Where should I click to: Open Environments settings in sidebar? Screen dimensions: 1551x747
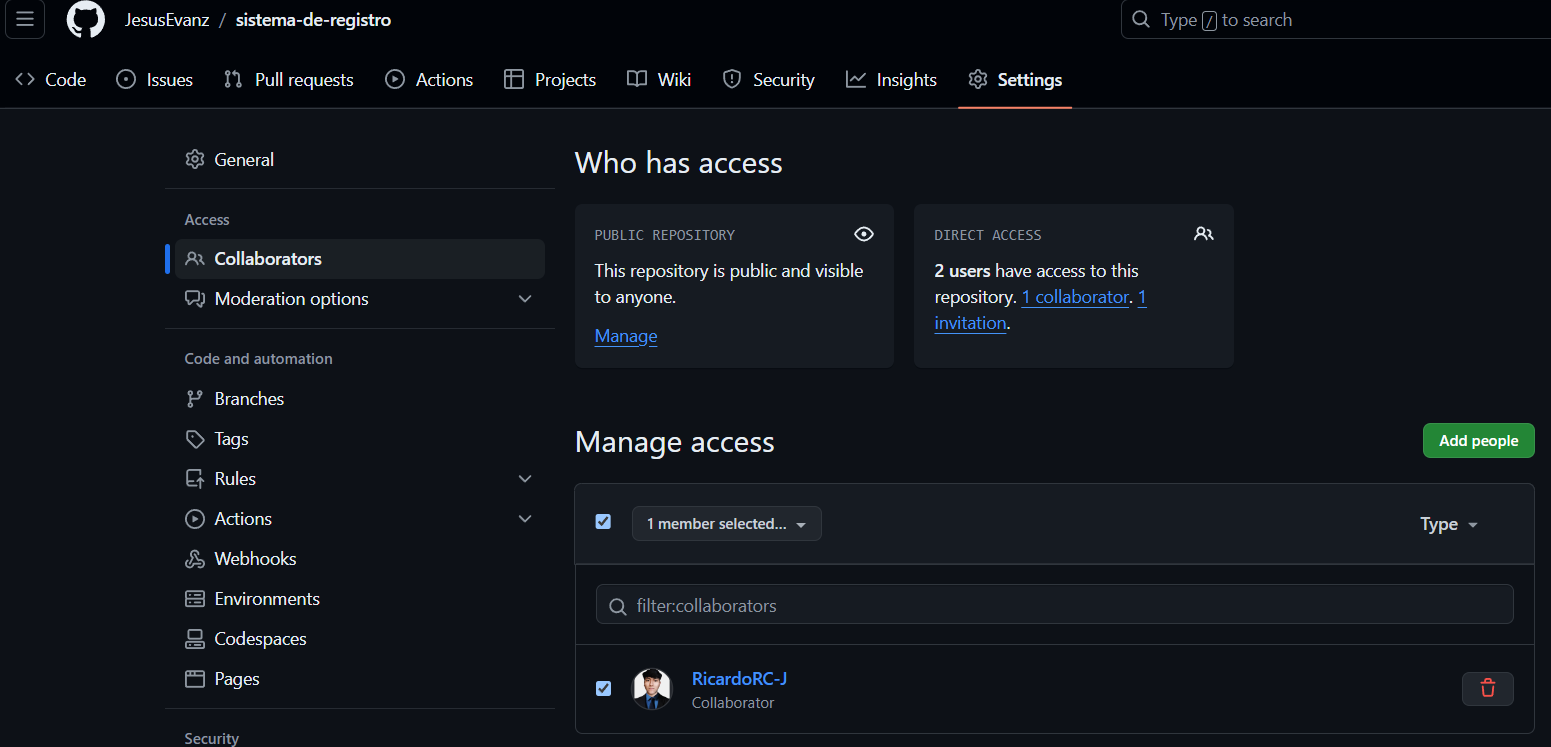360,599
